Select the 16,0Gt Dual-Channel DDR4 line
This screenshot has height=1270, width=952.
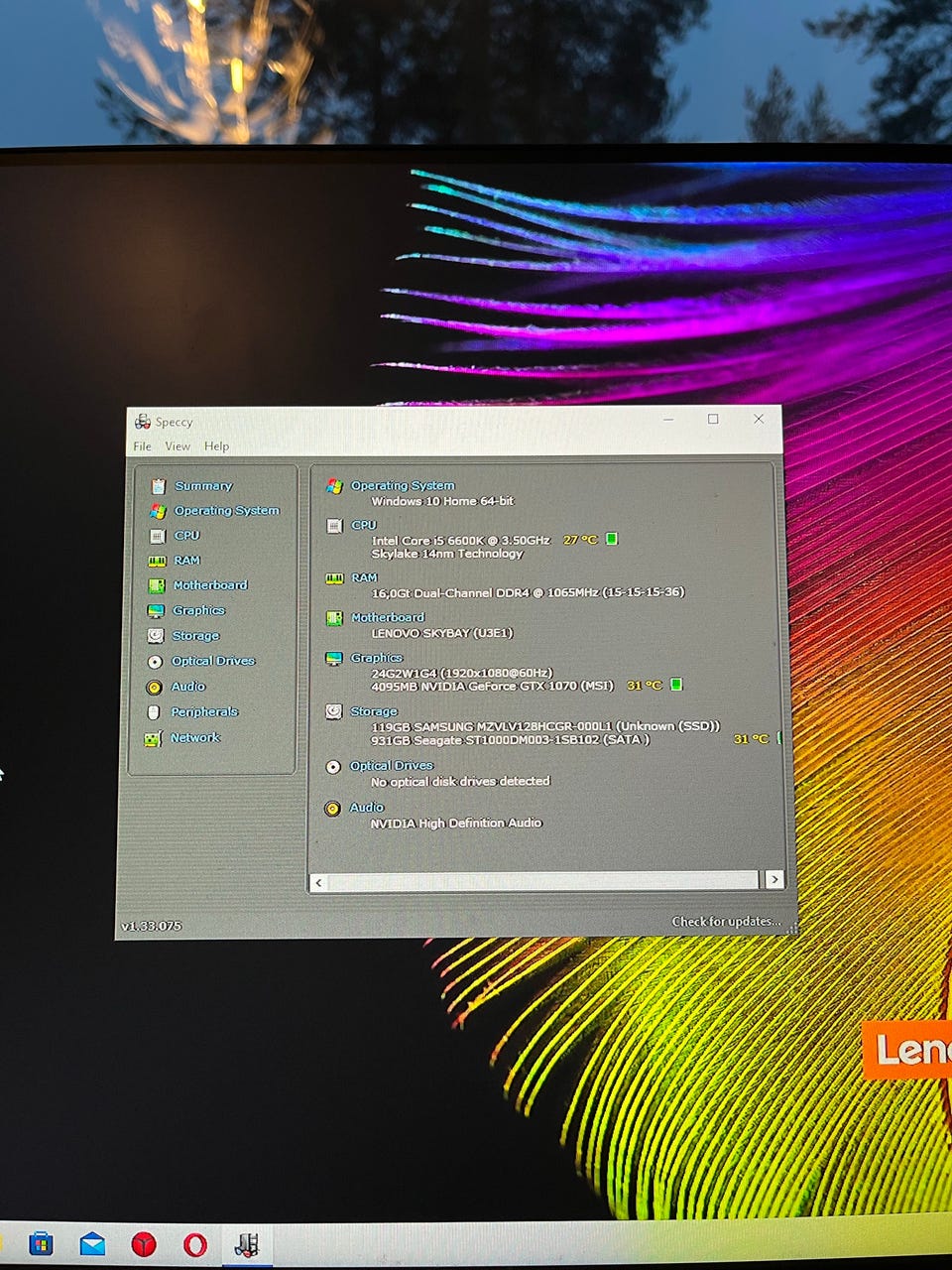click(528, 592)
